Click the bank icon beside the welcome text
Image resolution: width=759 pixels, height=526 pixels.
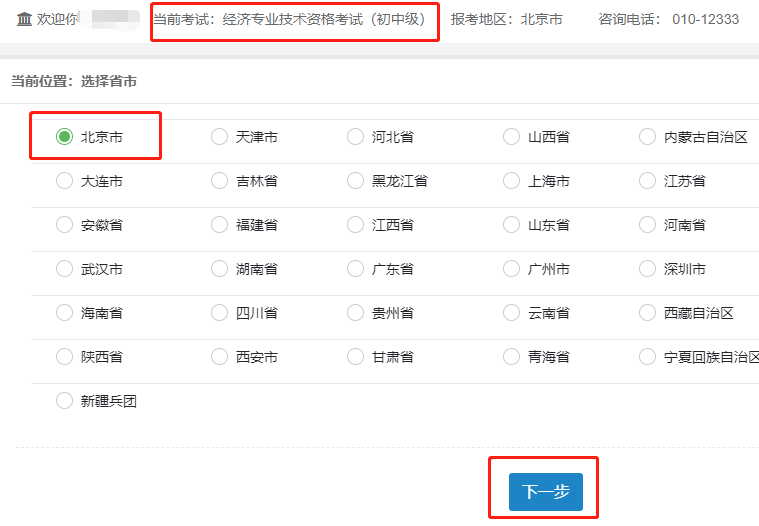pyautogui.click(x=24, y=19)
